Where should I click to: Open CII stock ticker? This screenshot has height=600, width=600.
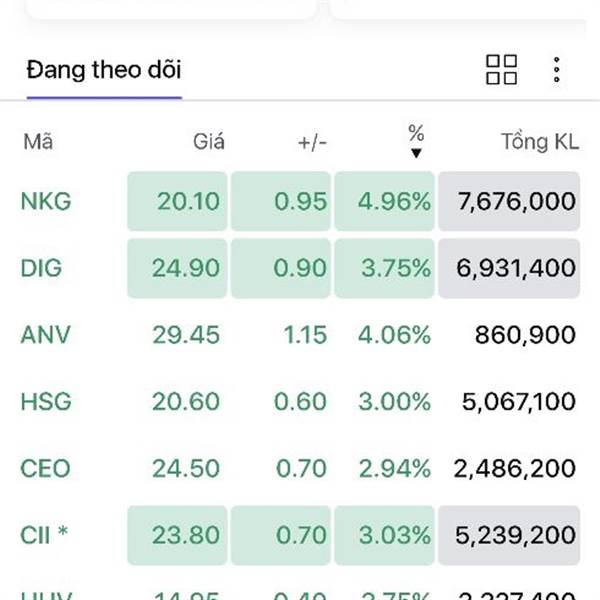tap(44, 535)
